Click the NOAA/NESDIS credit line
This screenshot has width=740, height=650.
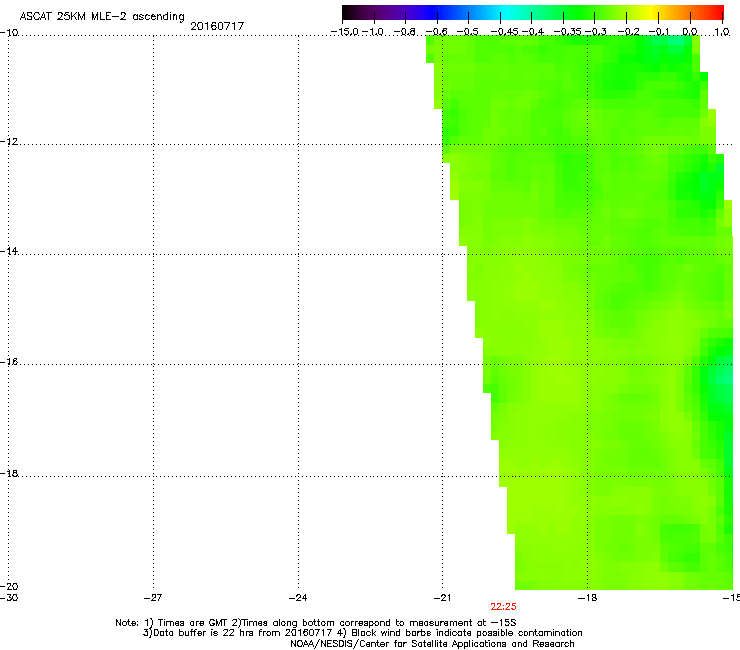click(432, 644)
